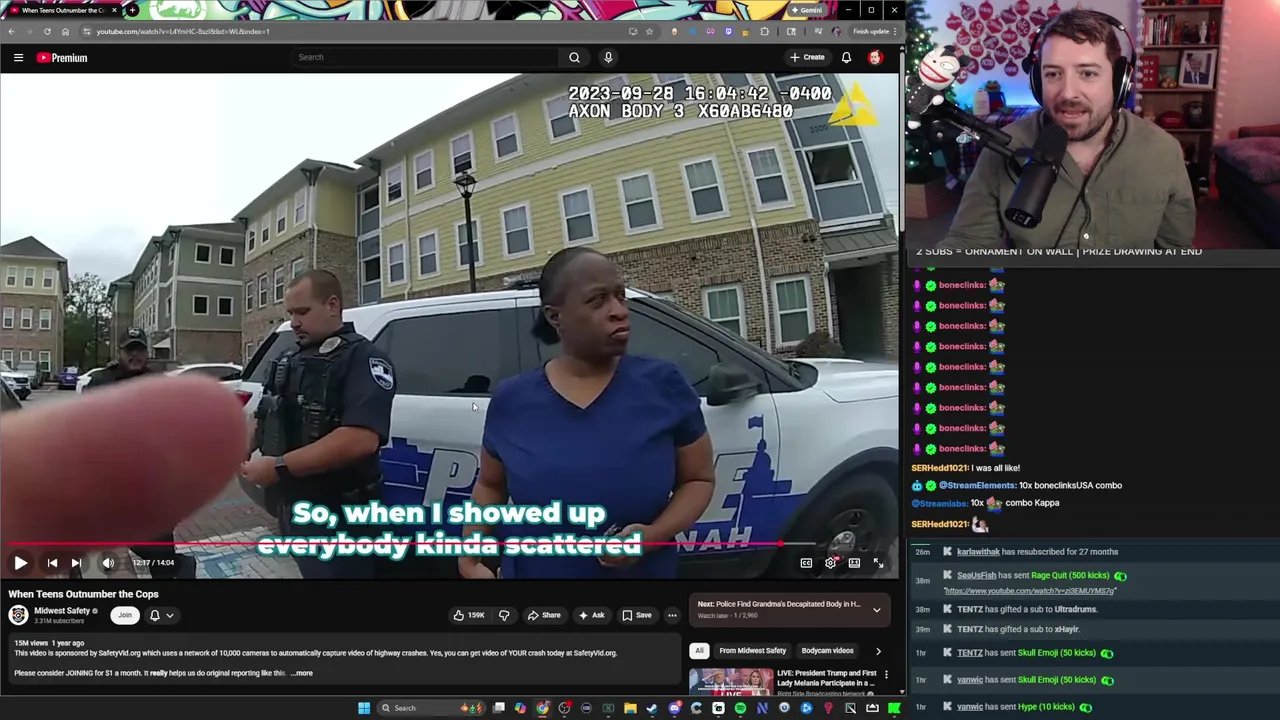Open Chrome from the taskbar
The image size is (1280, 720).
coord(542,708)
